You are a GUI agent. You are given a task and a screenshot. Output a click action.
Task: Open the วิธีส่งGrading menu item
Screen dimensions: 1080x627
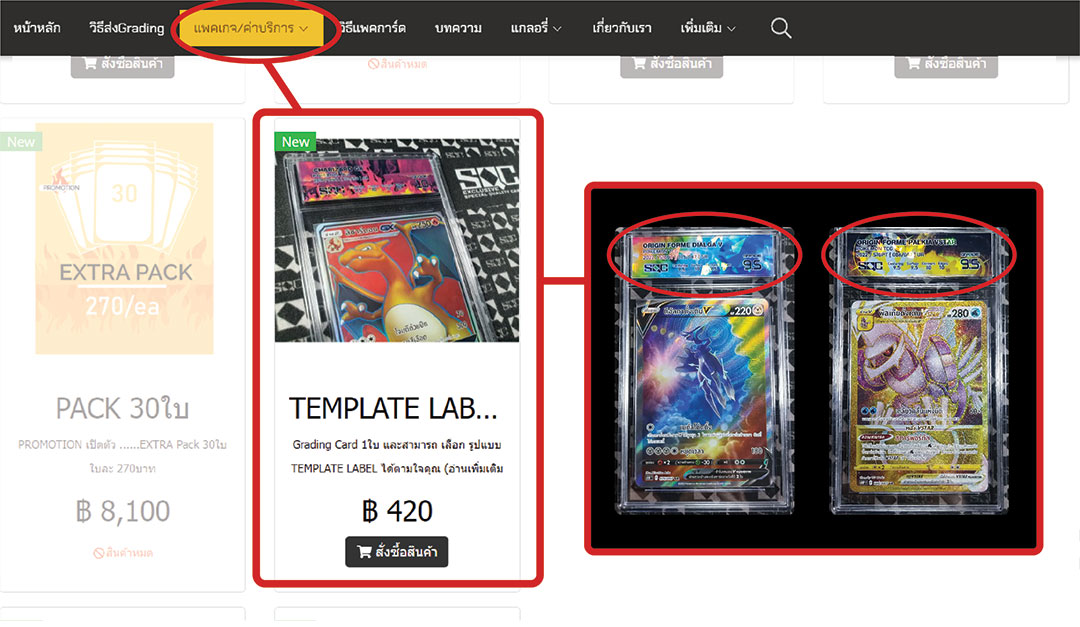(x=127, y=28)
